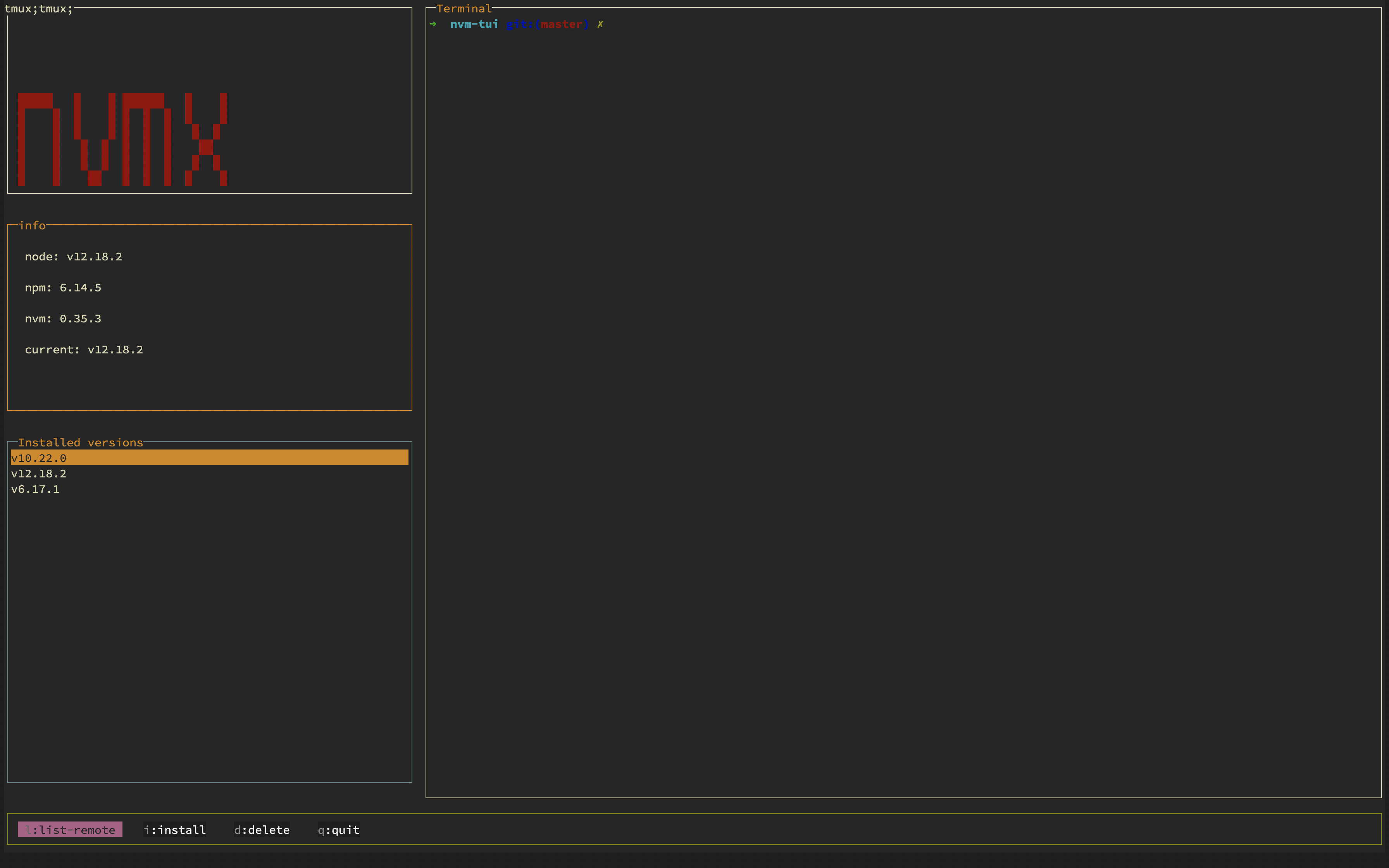Click the npm: 6.14.5 info line
The width and height of the screenshot is (1389, 868).
pos(63,287)
